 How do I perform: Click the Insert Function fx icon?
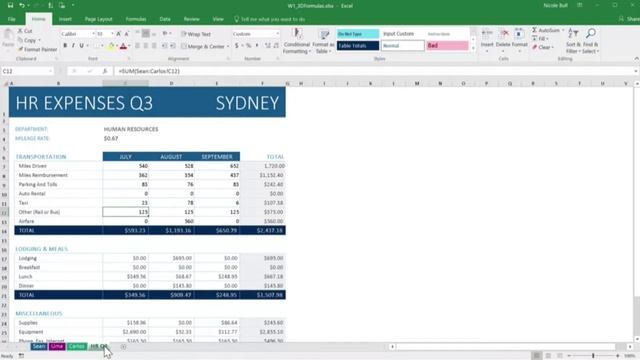tap(105, 71)
